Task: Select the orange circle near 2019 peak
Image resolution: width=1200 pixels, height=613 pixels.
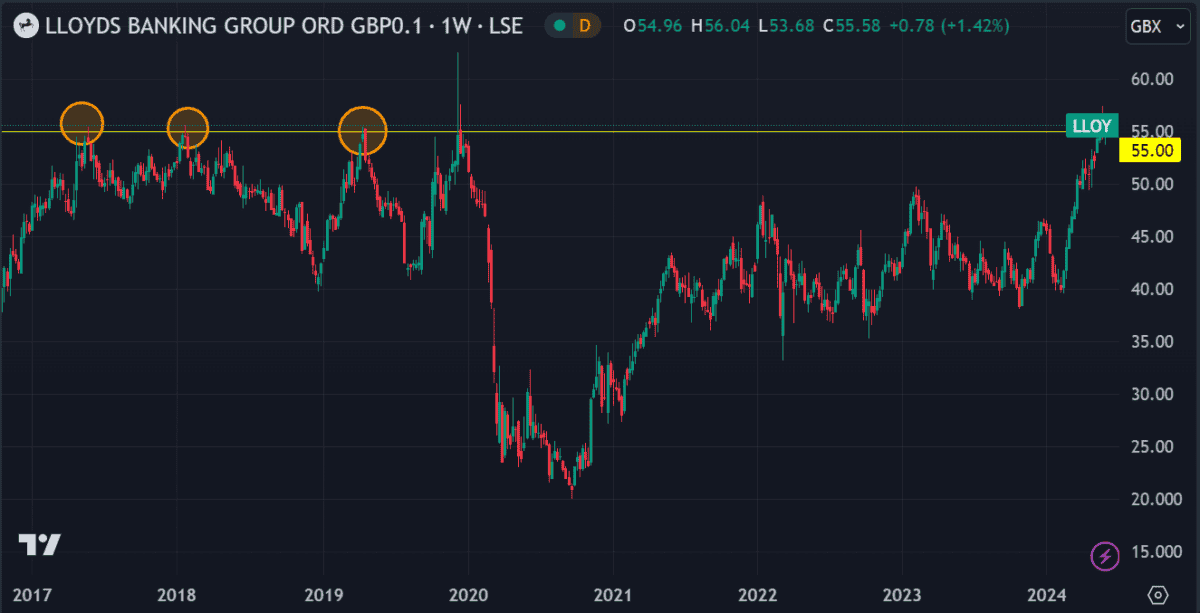Action: click(x=362, y=131)
